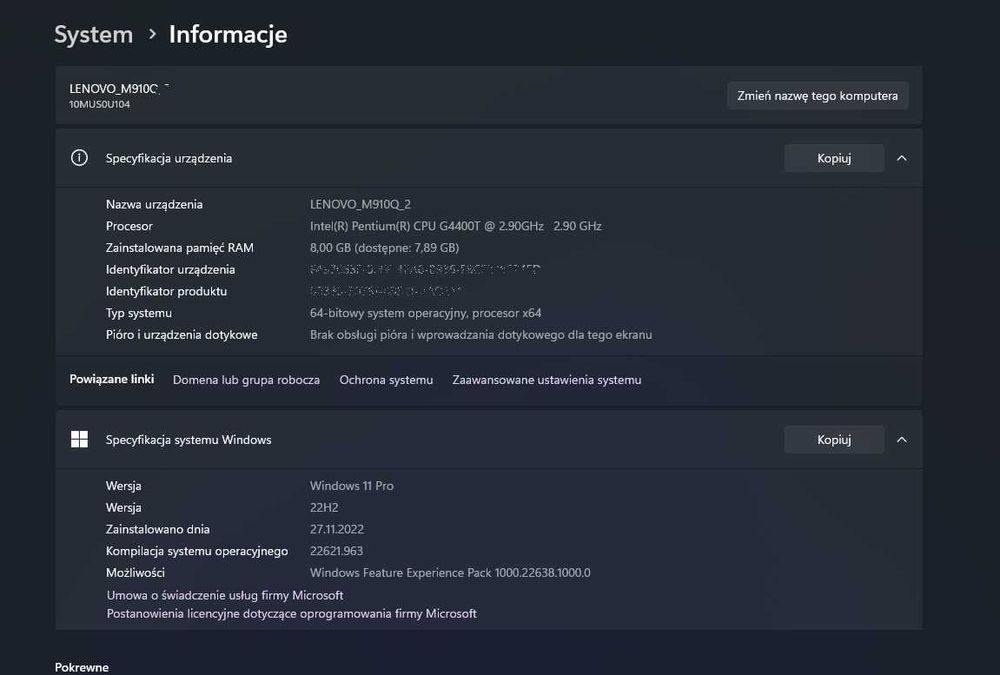The image size is (1000, 675).
Task: Select the Windows 11 Pro edition value
Action: 351,486
